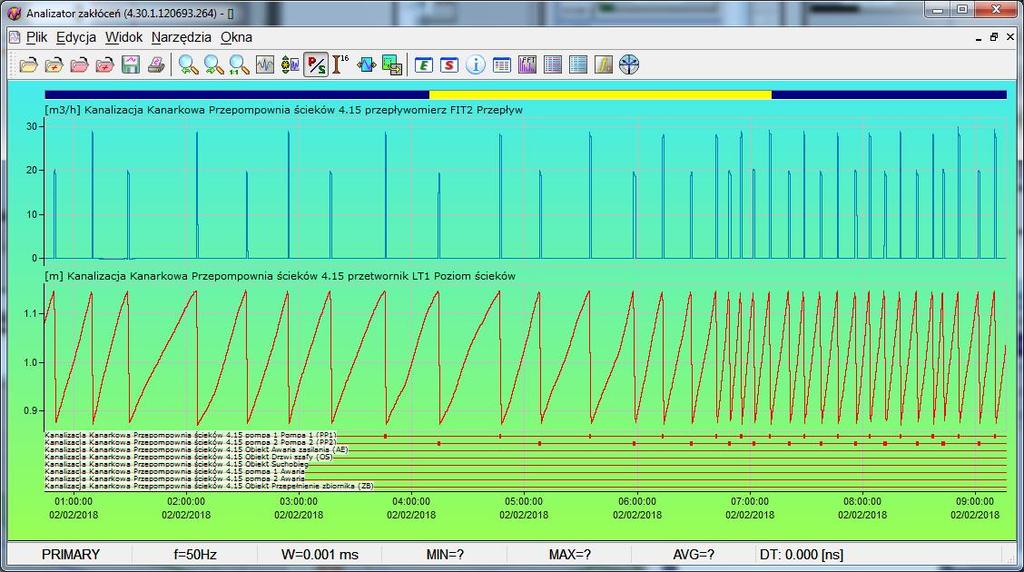Click the W=0.001 ms status field
The image size is (1024, 572).
tap(320, 554)
